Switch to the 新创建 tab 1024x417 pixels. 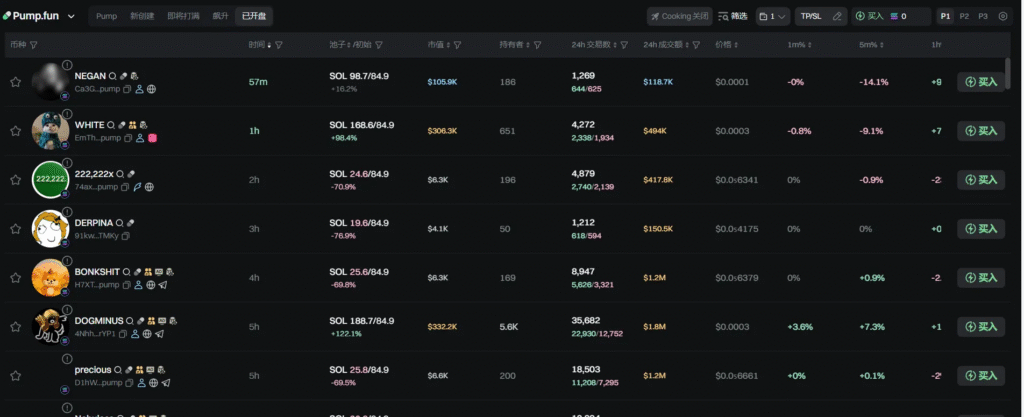tap(141, 16)
